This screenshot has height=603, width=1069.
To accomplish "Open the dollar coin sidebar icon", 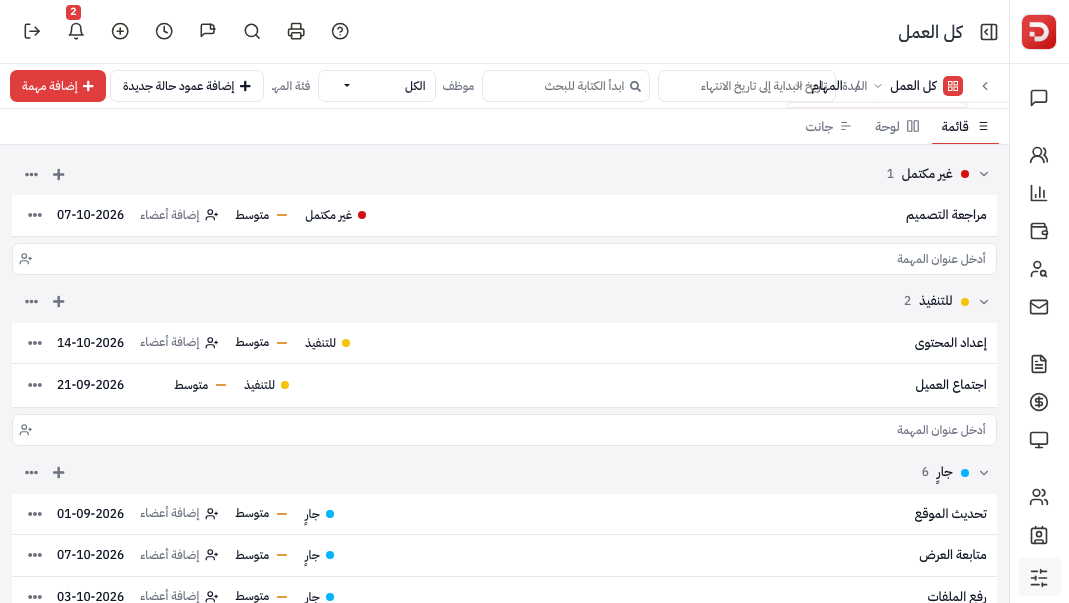I will [x=1039, y=402].
